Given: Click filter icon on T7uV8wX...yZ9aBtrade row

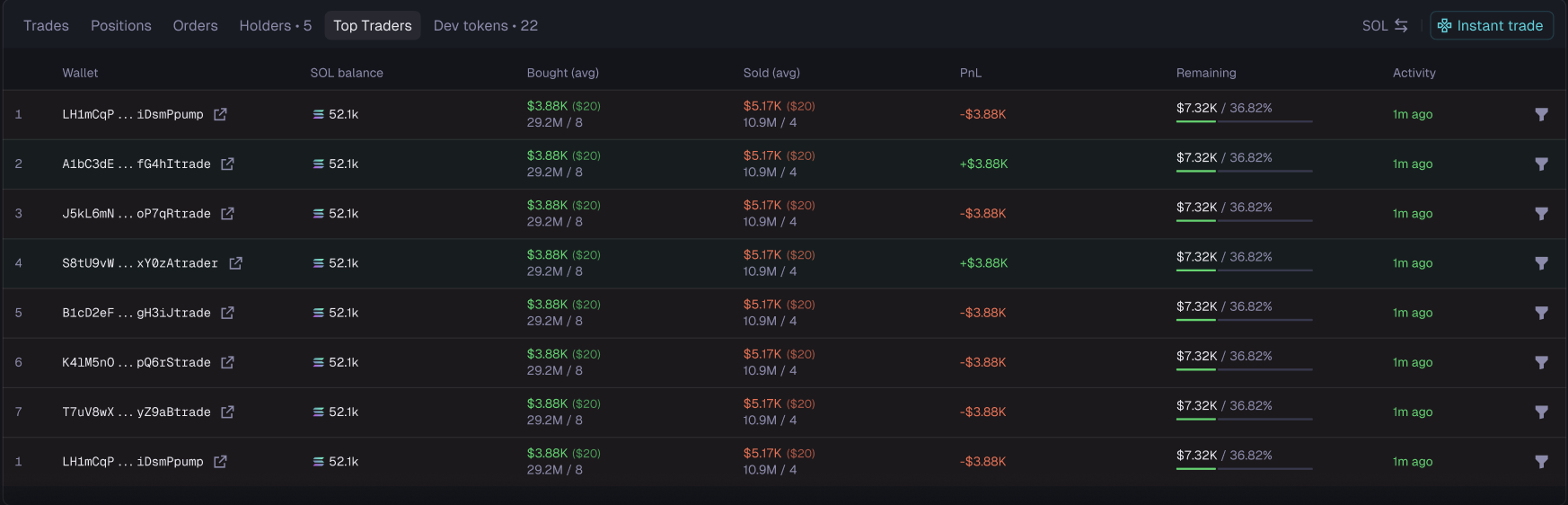Looking at the screenshot, I should point(1541,412).
